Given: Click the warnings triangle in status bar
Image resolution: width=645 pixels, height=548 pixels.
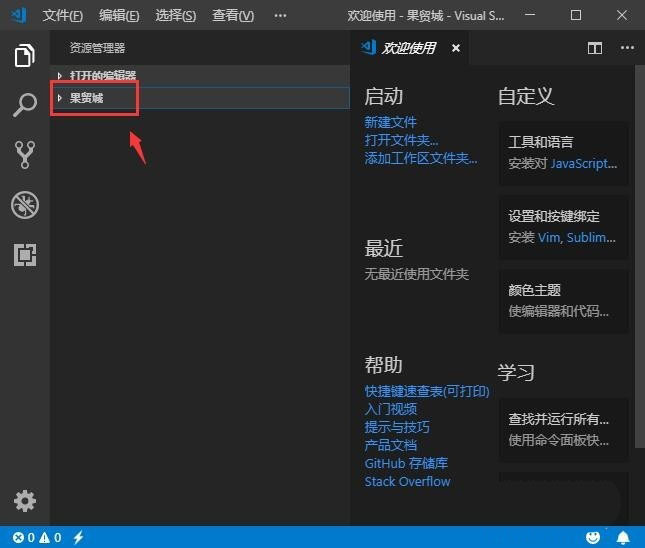Looking at the screenshot, I should coord(44,537).
